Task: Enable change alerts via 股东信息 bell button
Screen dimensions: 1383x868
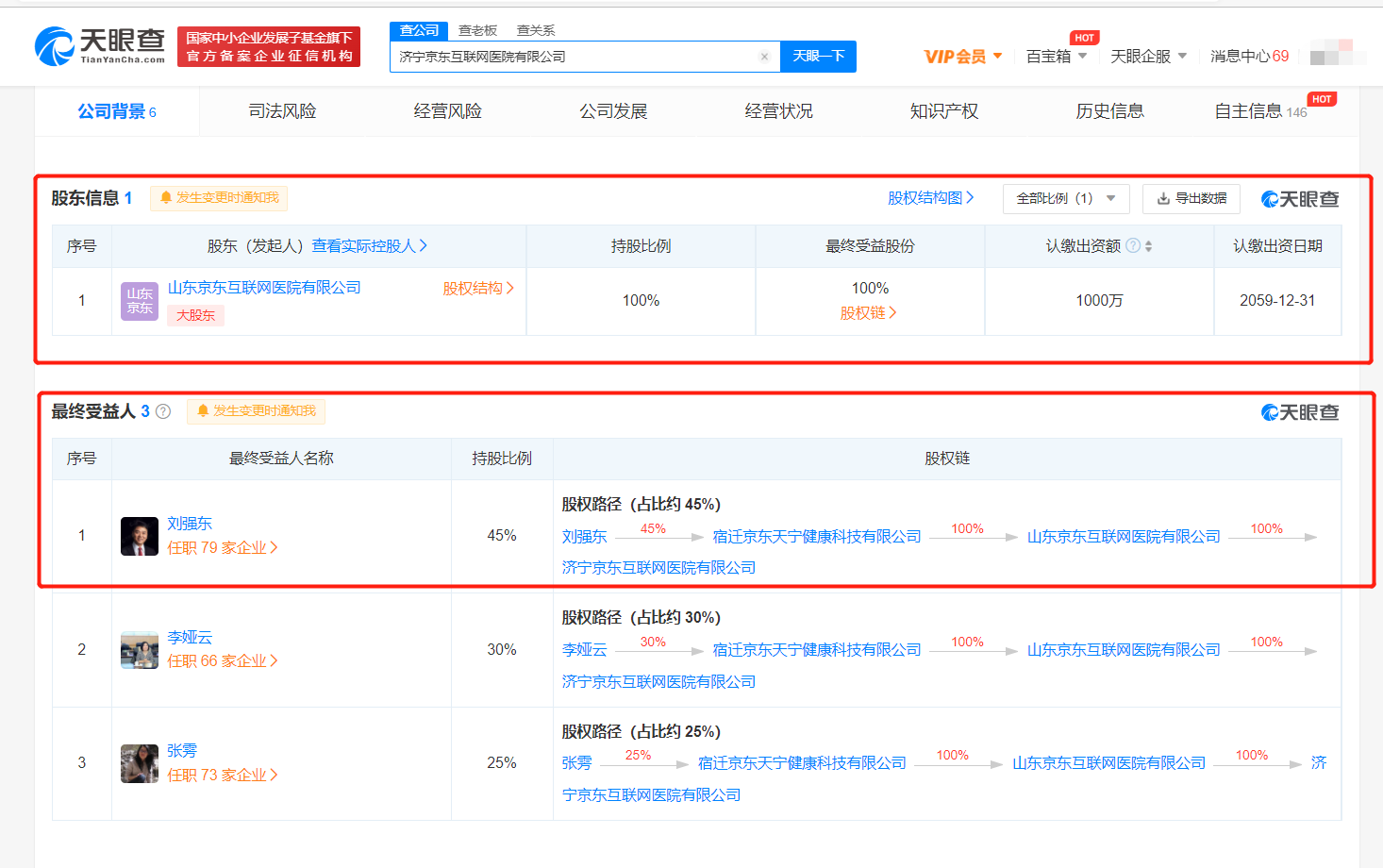Action: pos(218,198)
